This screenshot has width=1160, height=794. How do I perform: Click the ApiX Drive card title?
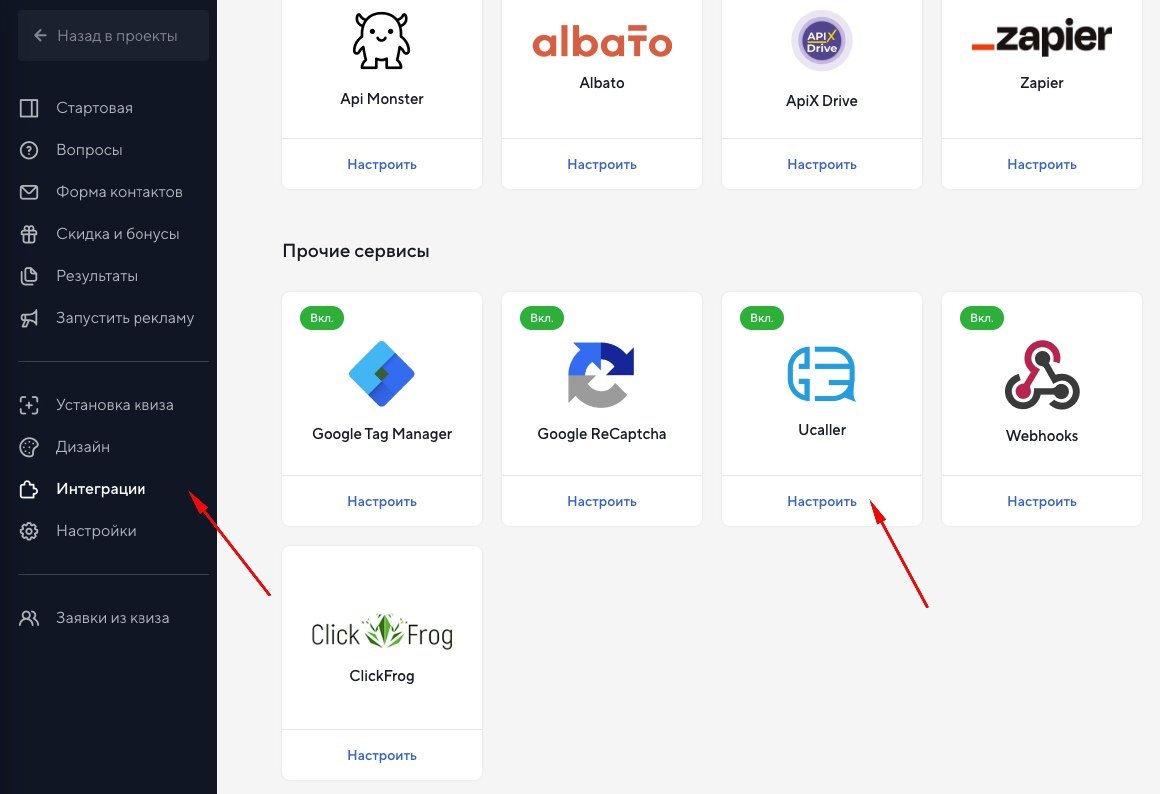pyautogui.click(x=822, y=101)
